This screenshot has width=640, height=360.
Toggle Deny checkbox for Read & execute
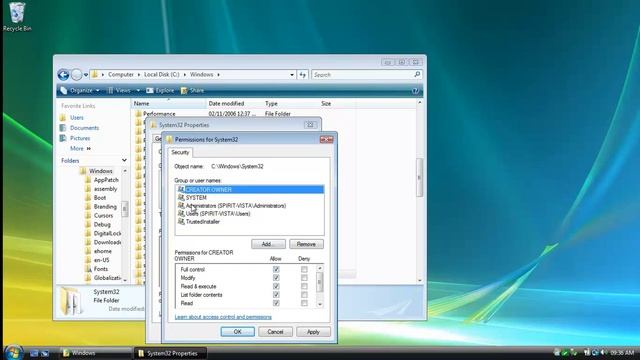[x=304, y=287]
